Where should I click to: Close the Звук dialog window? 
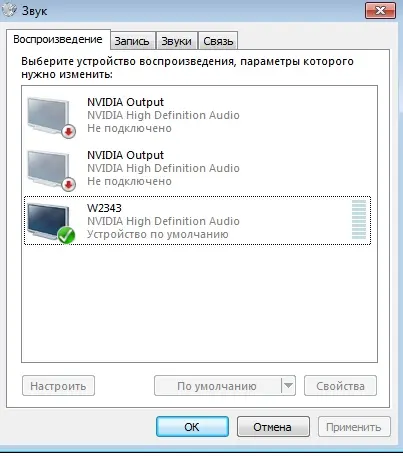point(380,10)
